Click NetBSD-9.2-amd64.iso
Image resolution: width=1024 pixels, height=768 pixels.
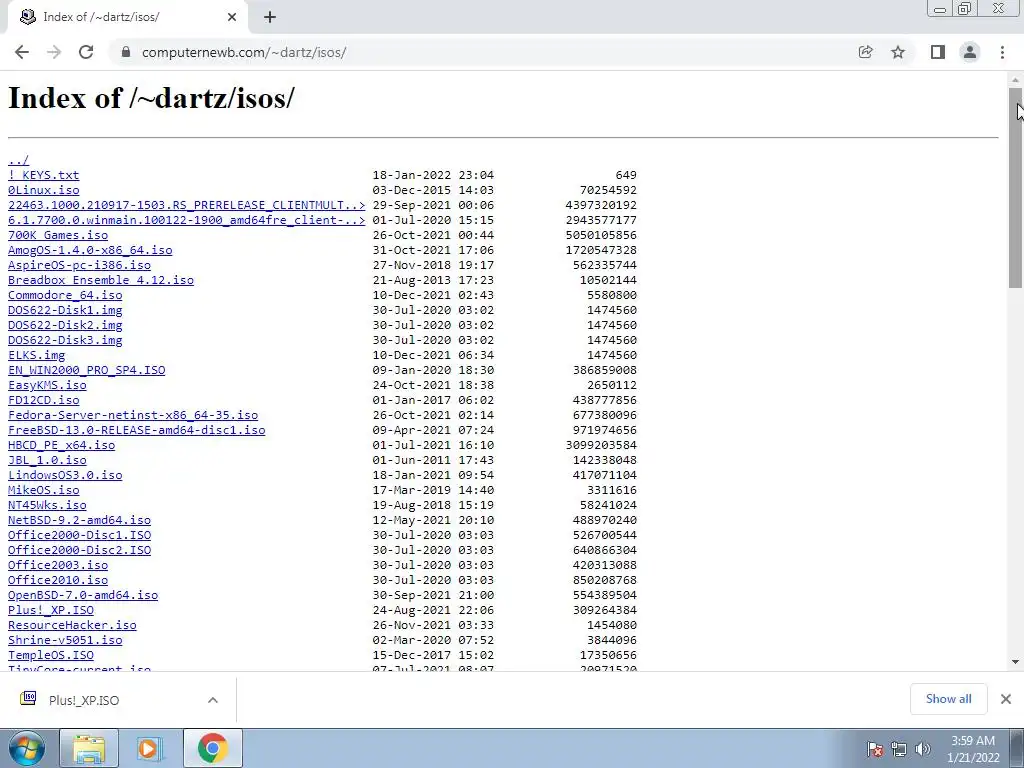[x=80, y=520]
